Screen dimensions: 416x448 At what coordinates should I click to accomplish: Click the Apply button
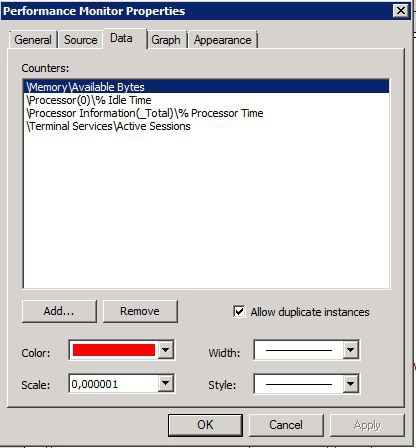[367, 425]
